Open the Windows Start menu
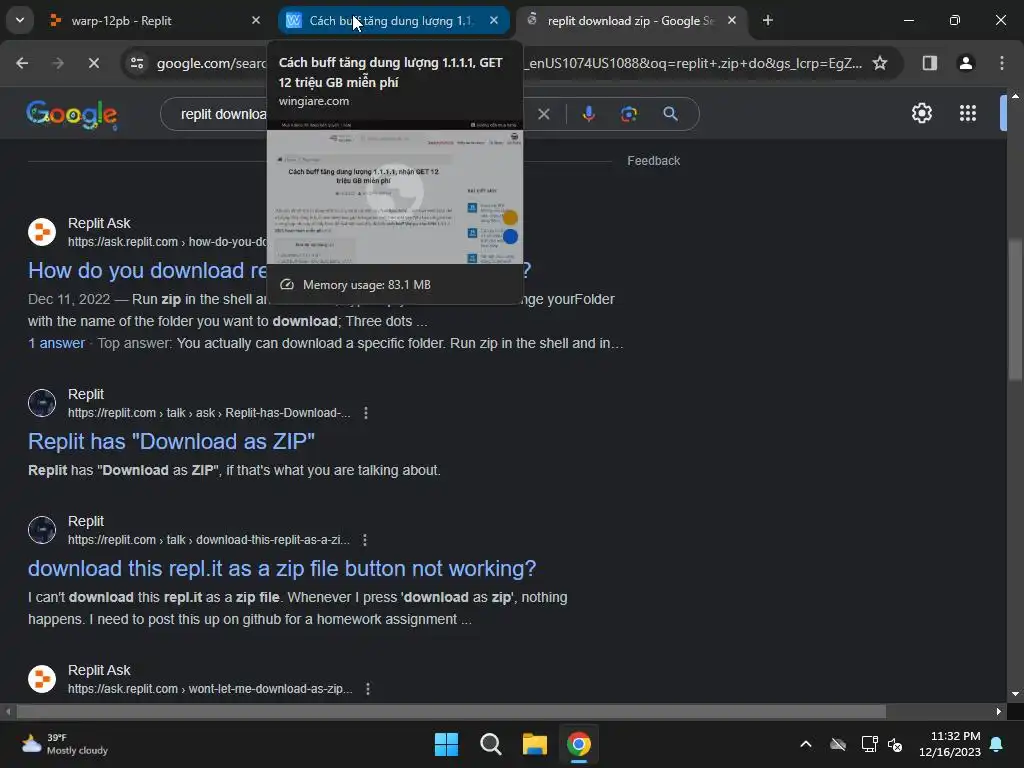Screen dimensions: 1024x768 click(x=447, y=744)
